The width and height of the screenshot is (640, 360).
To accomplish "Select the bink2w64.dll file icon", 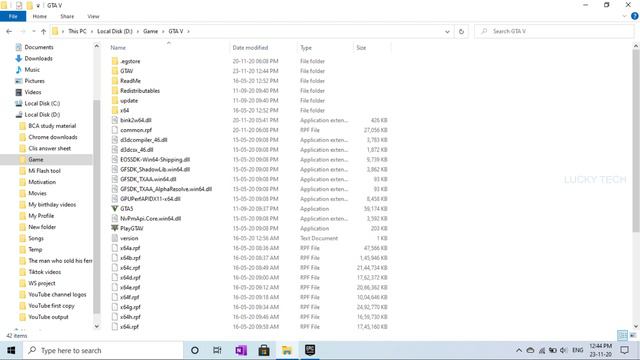I will coord(115,120).
